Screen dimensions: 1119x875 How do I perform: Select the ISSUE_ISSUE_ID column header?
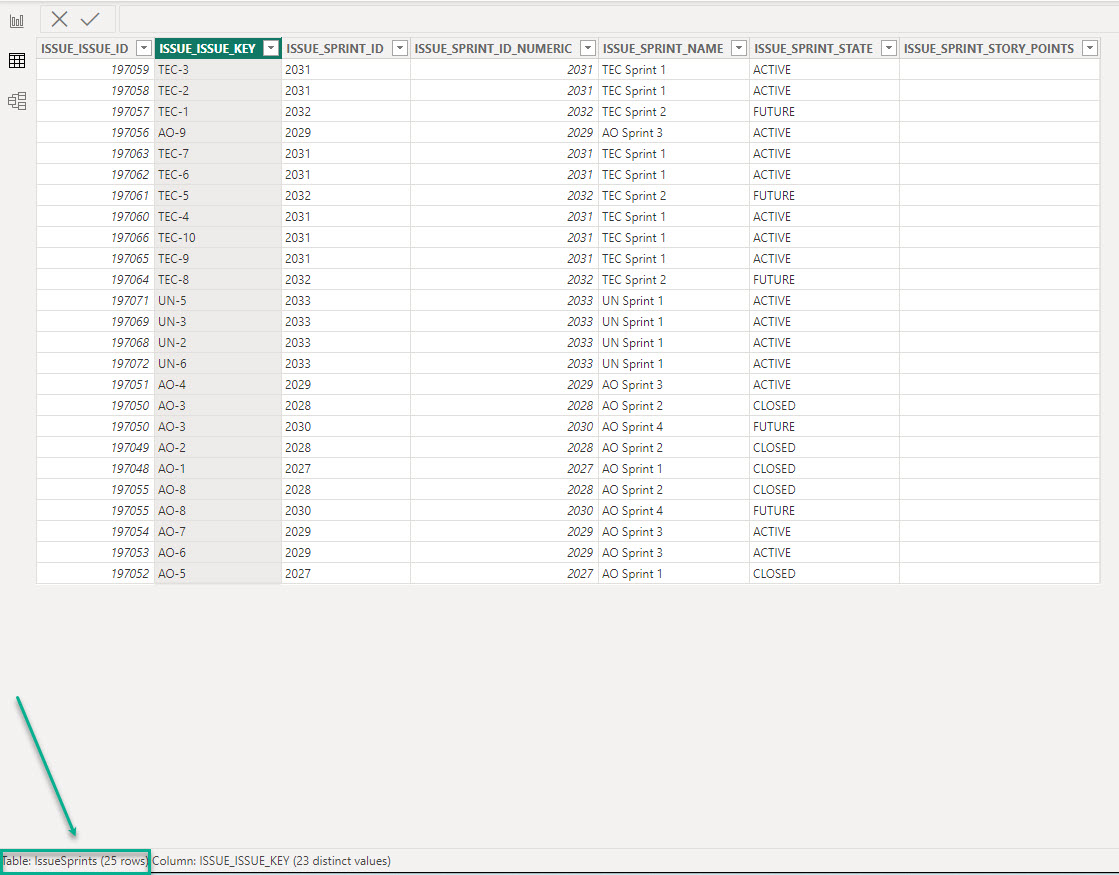(x=85, y=48)
